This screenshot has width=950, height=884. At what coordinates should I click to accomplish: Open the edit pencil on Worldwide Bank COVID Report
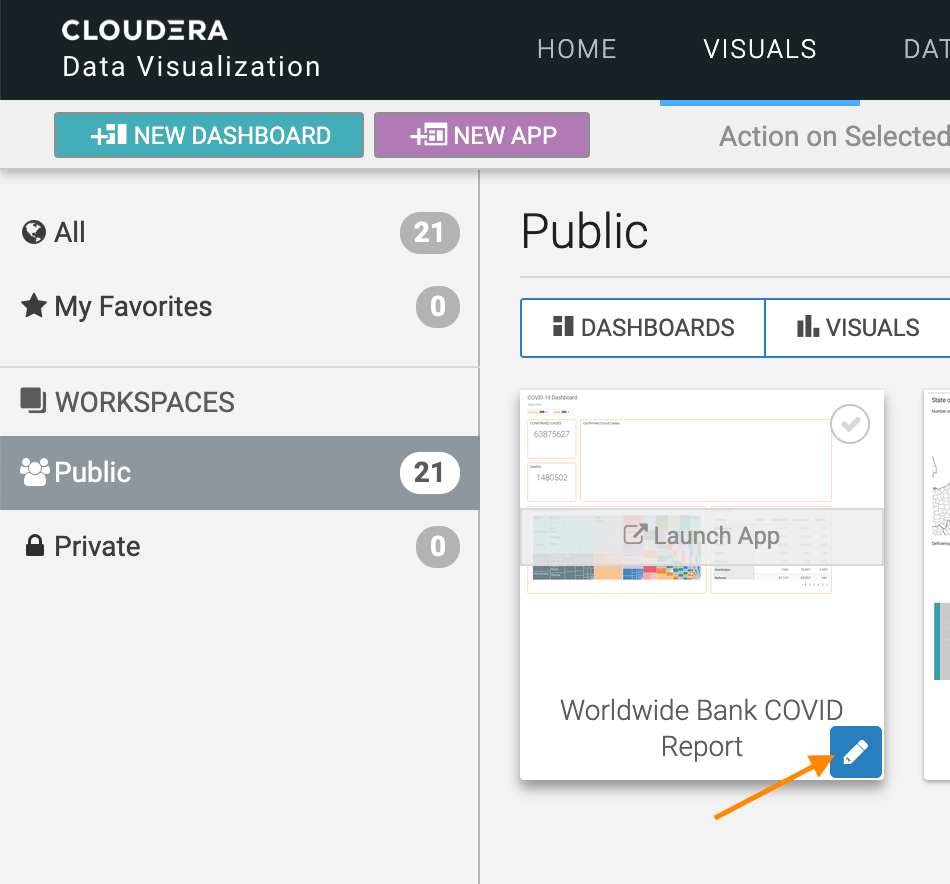tap(855, 751)
